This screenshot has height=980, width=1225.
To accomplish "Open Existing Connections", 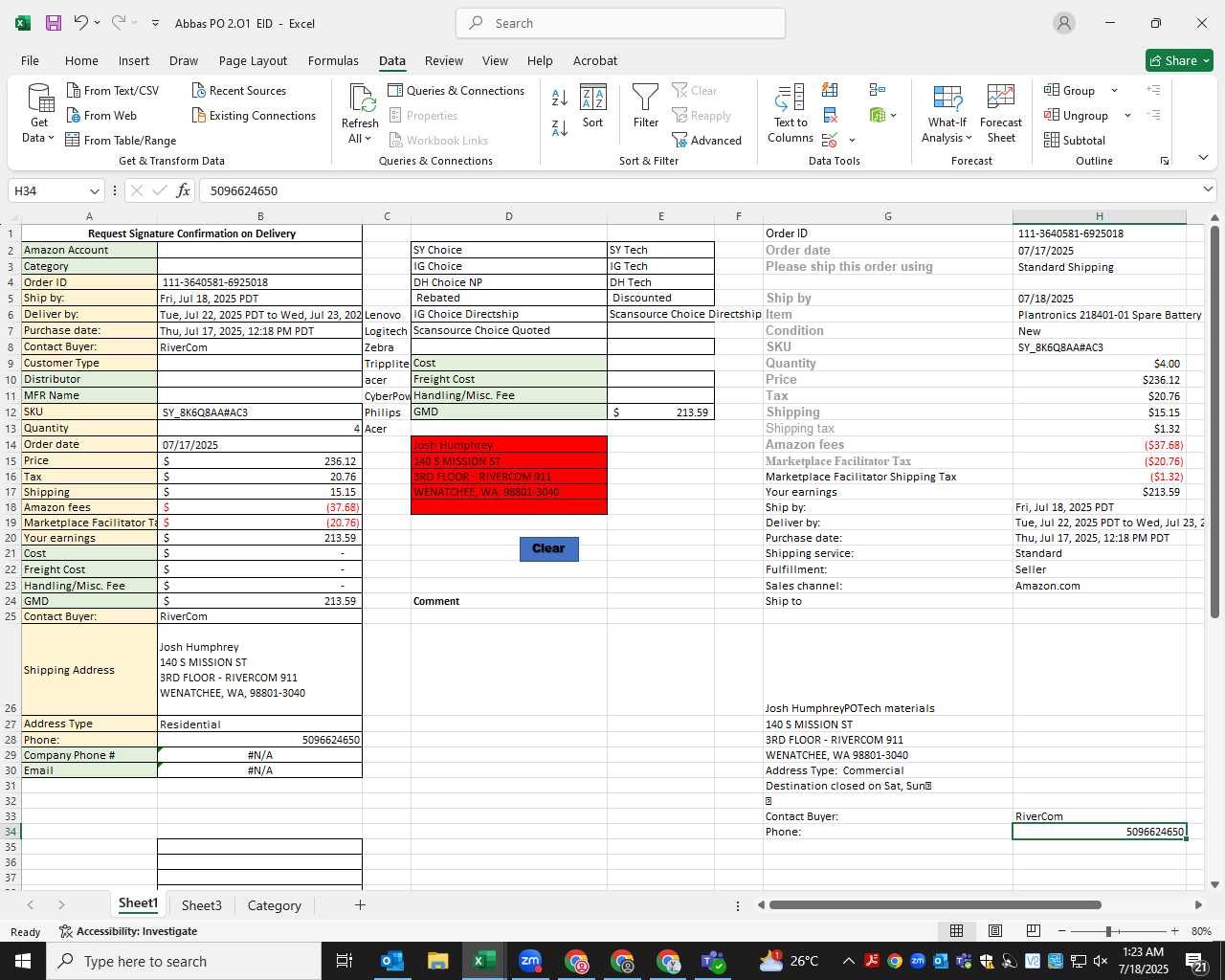I will tap(254, 115).
